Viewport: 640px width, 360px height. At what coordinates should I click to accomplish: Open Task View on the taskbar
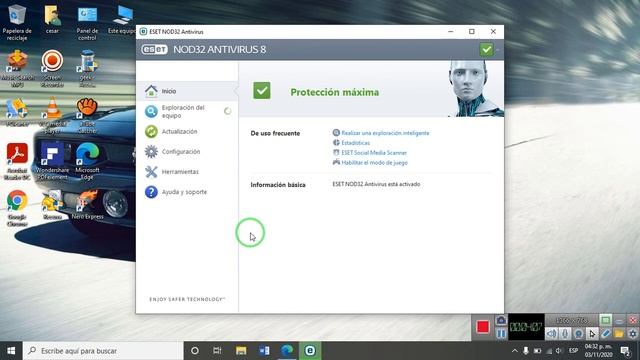[x=217, y=351]
